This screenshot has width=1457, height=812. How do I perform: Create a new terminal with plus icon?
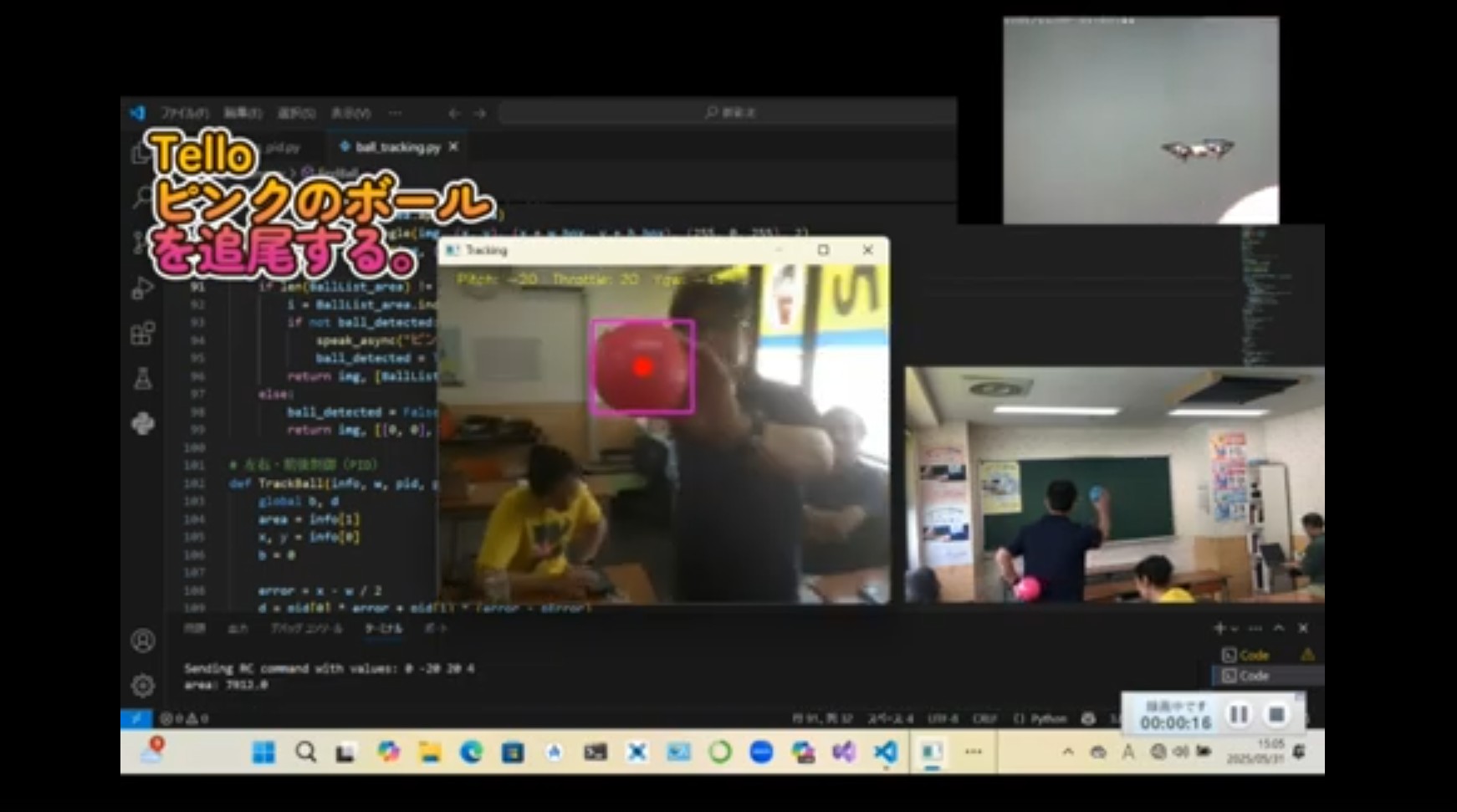(1219, 628)
